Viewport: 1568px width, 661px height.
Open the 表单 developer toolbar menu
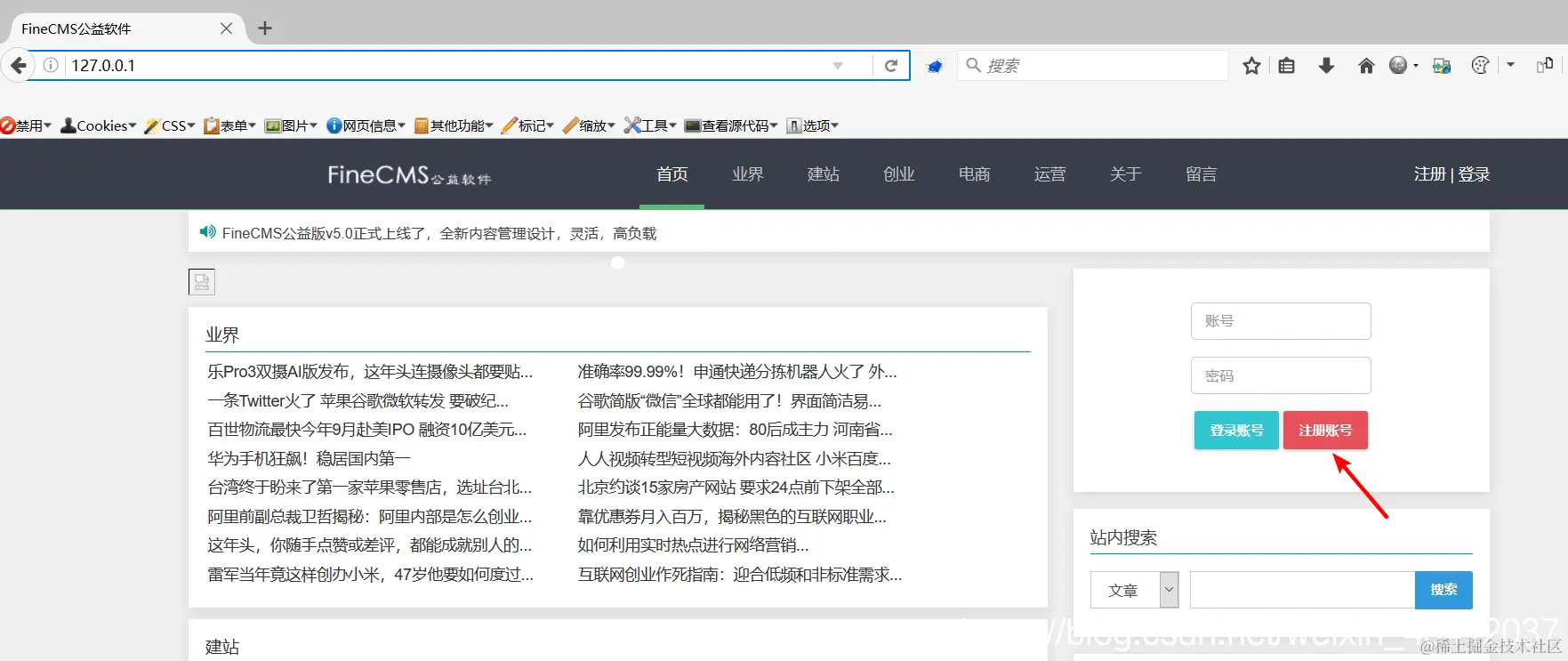[x=229, y=125]
